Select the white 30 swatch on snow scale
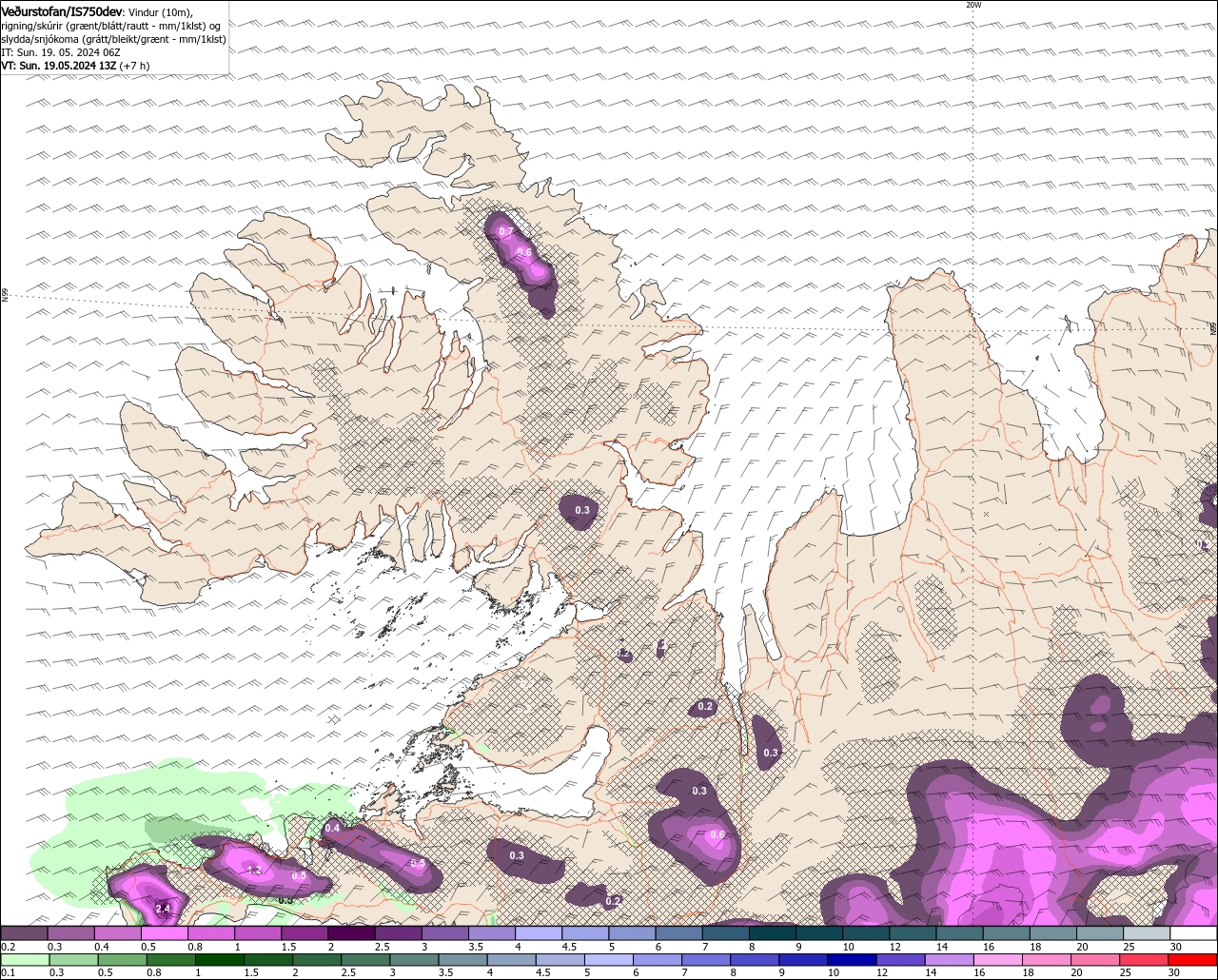Viewport: 1218px width, 980px height. click(1194, 933)
